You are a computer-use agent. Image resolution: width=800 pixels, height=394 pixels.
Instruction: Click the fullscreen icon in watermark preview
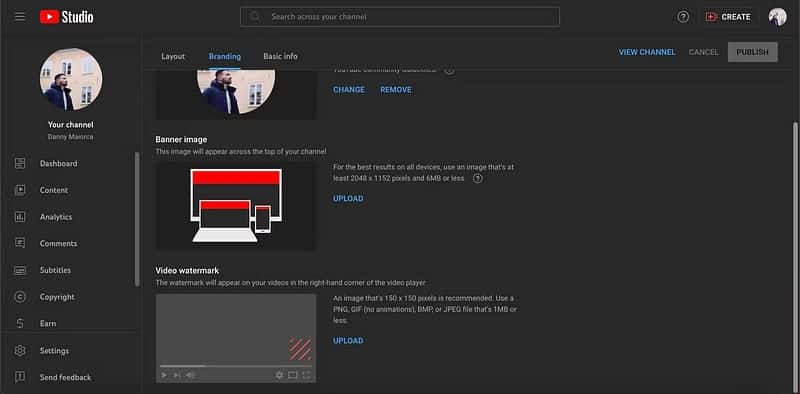[x=306, y=375]
